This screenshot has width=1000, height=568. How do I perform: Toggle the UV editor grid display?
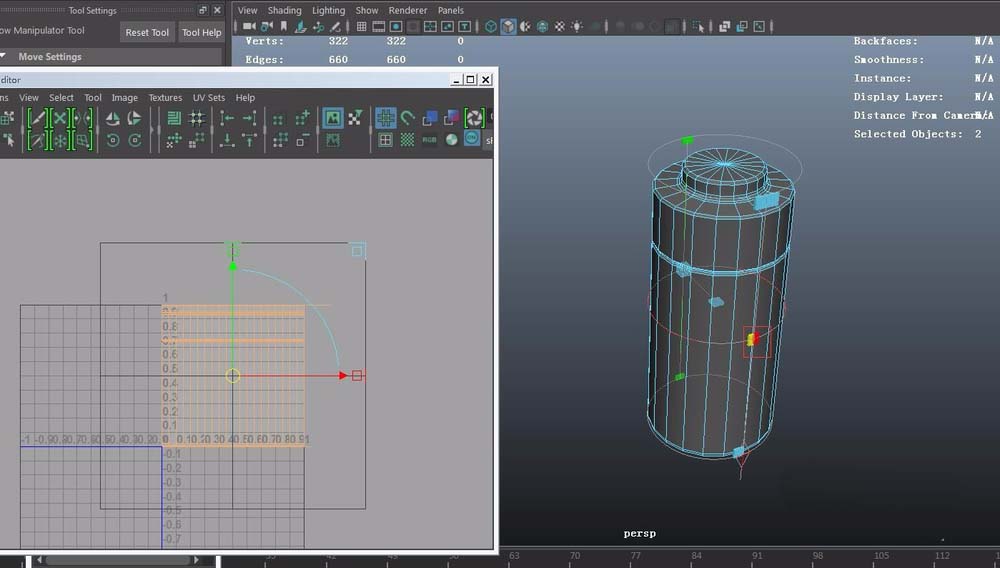(x=385, y=118)
